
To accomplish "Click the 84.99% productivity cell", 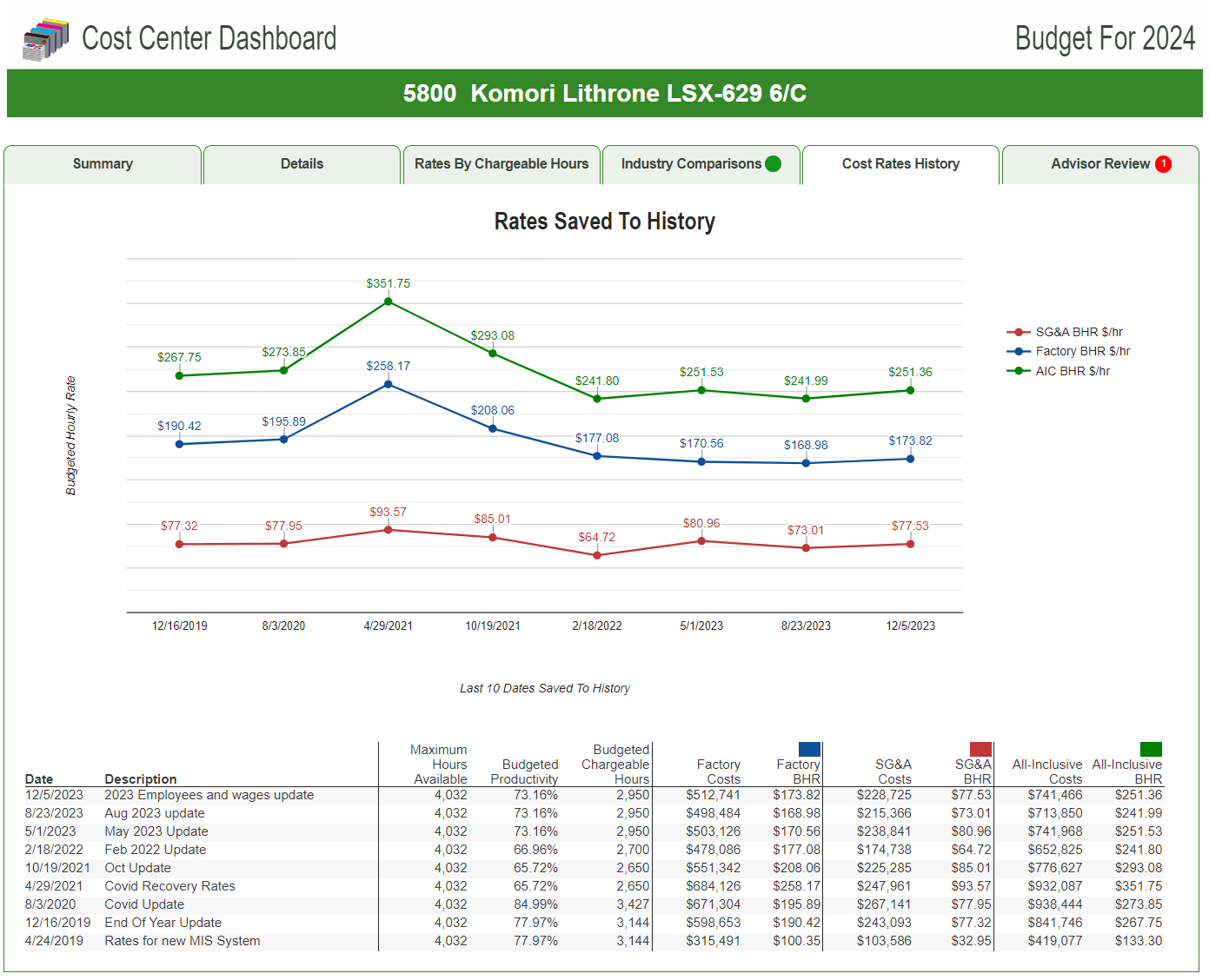I will 535,904.
